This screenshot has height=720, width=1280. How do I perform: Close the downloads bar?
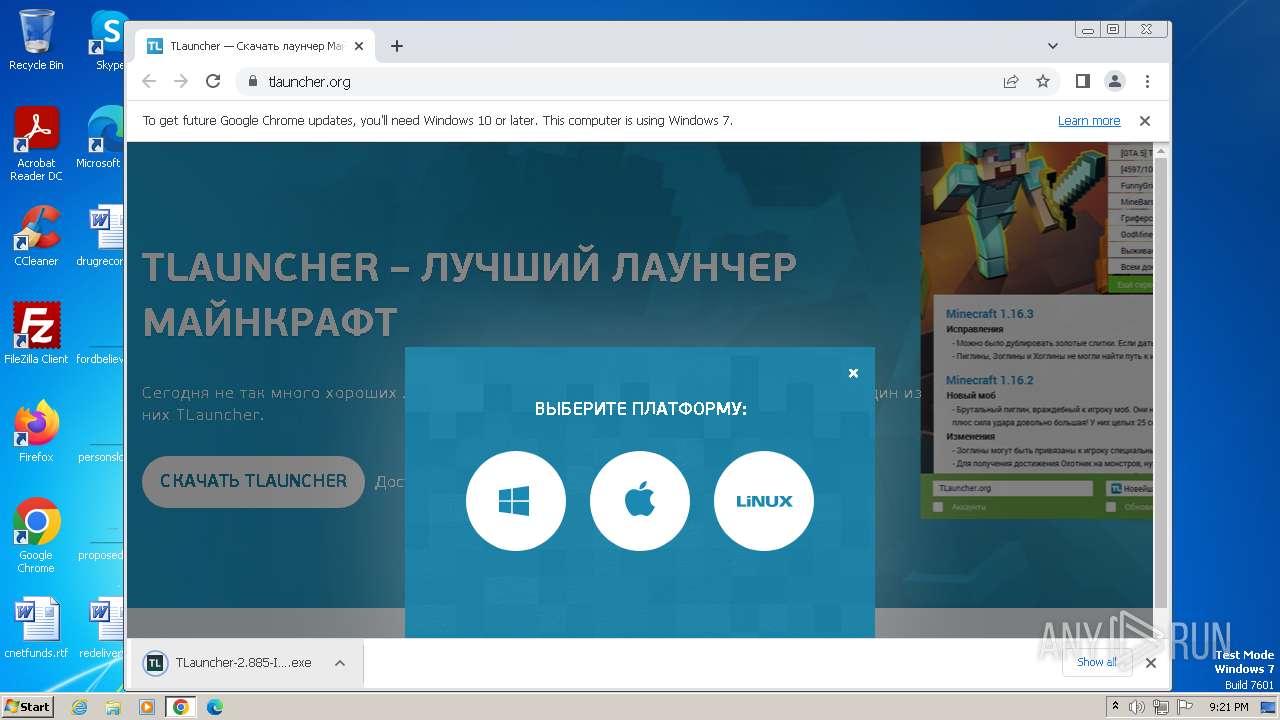click(1151, 662)
